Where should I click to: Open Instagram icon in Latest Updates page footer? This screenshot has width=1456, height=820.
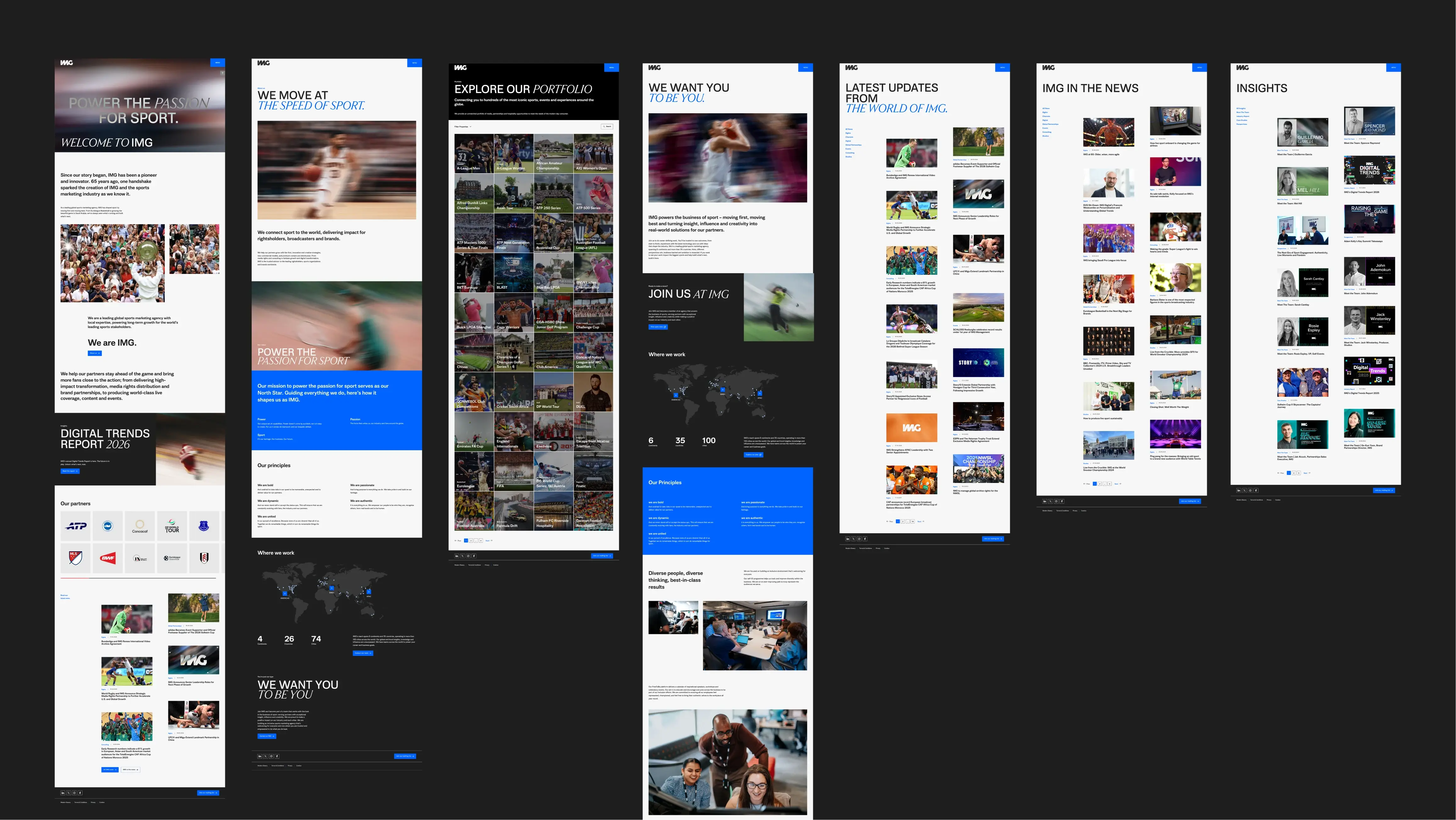coord(859,539)
